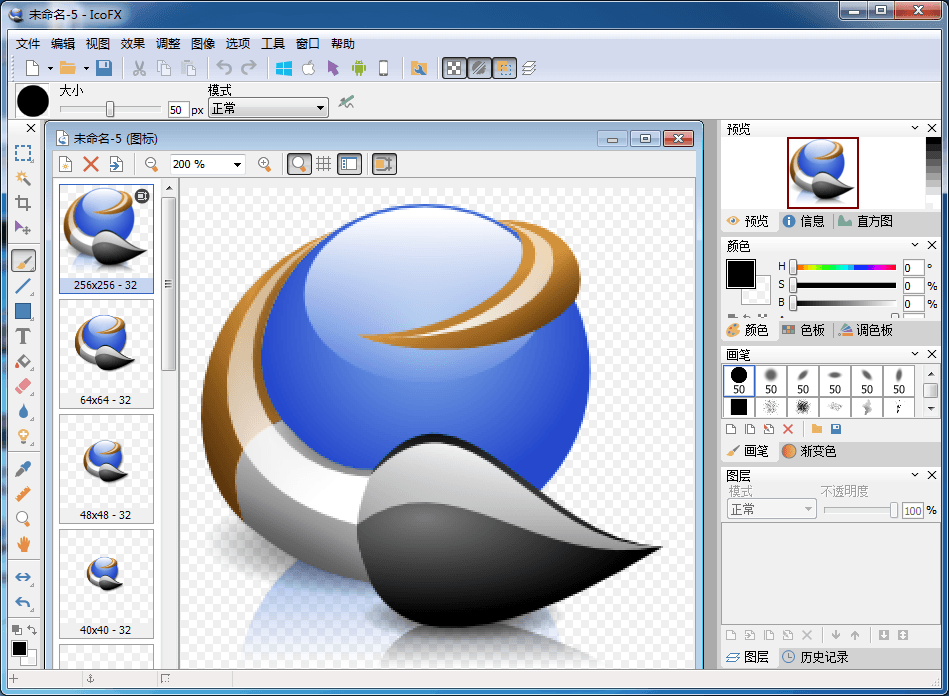
Task: Switch to the 渐变色 tab
Action: click(809, 451)
